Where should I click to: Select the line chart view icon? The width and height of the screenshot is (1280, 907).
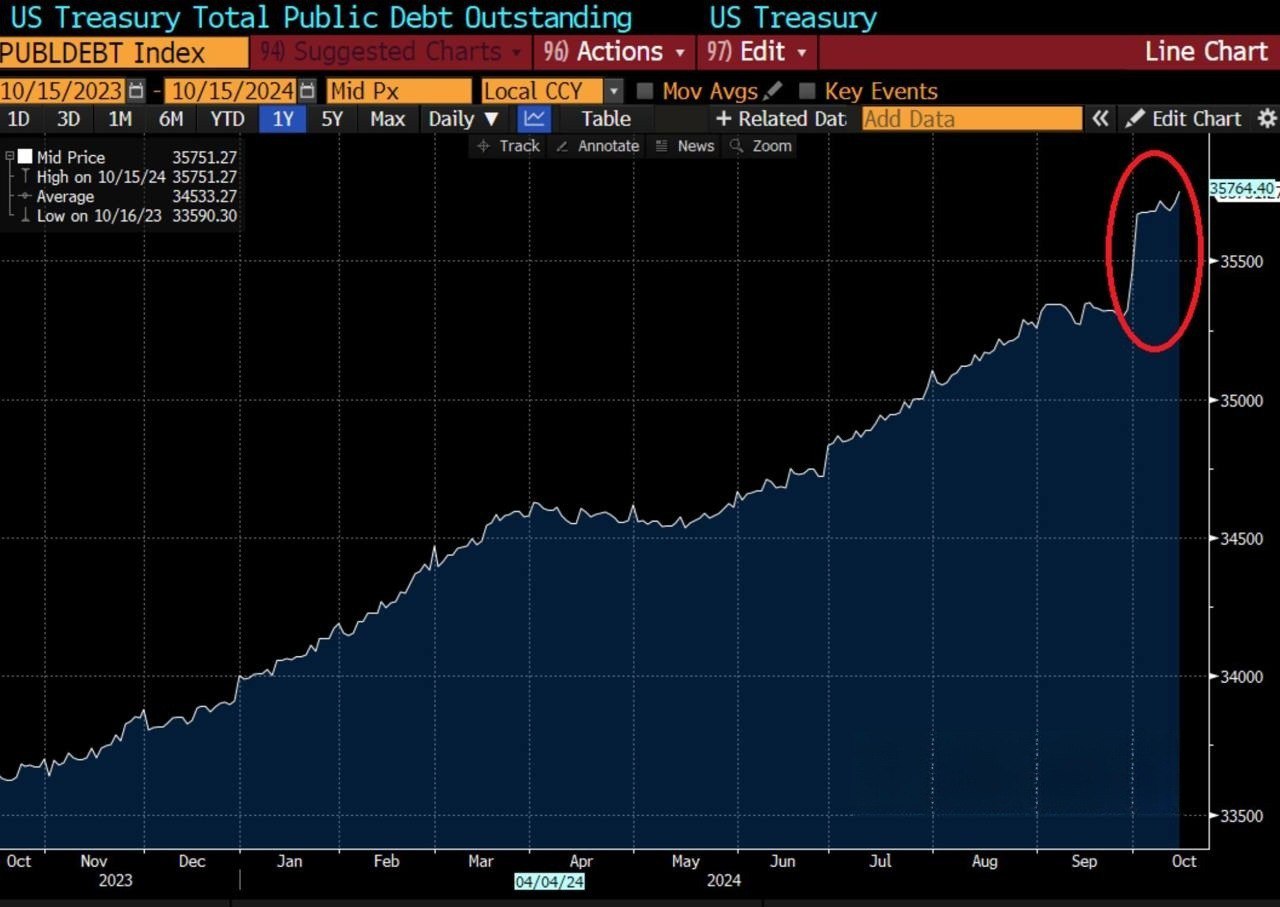point(535,118)
